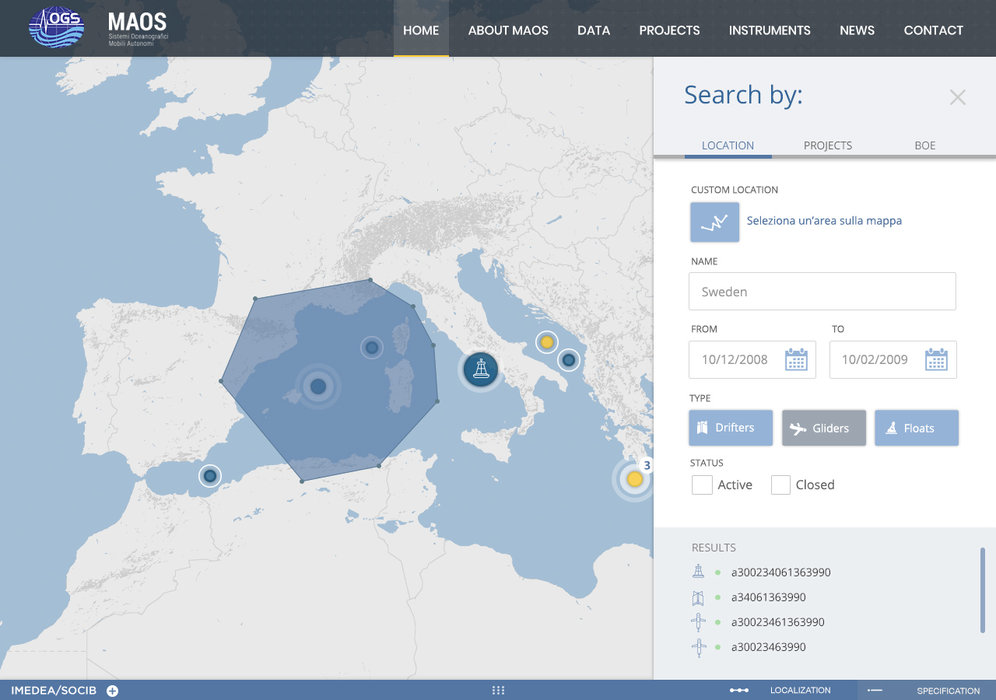Toggle the Drifters type filter
The image size is (996, 700).
click(x=730, y=428)
